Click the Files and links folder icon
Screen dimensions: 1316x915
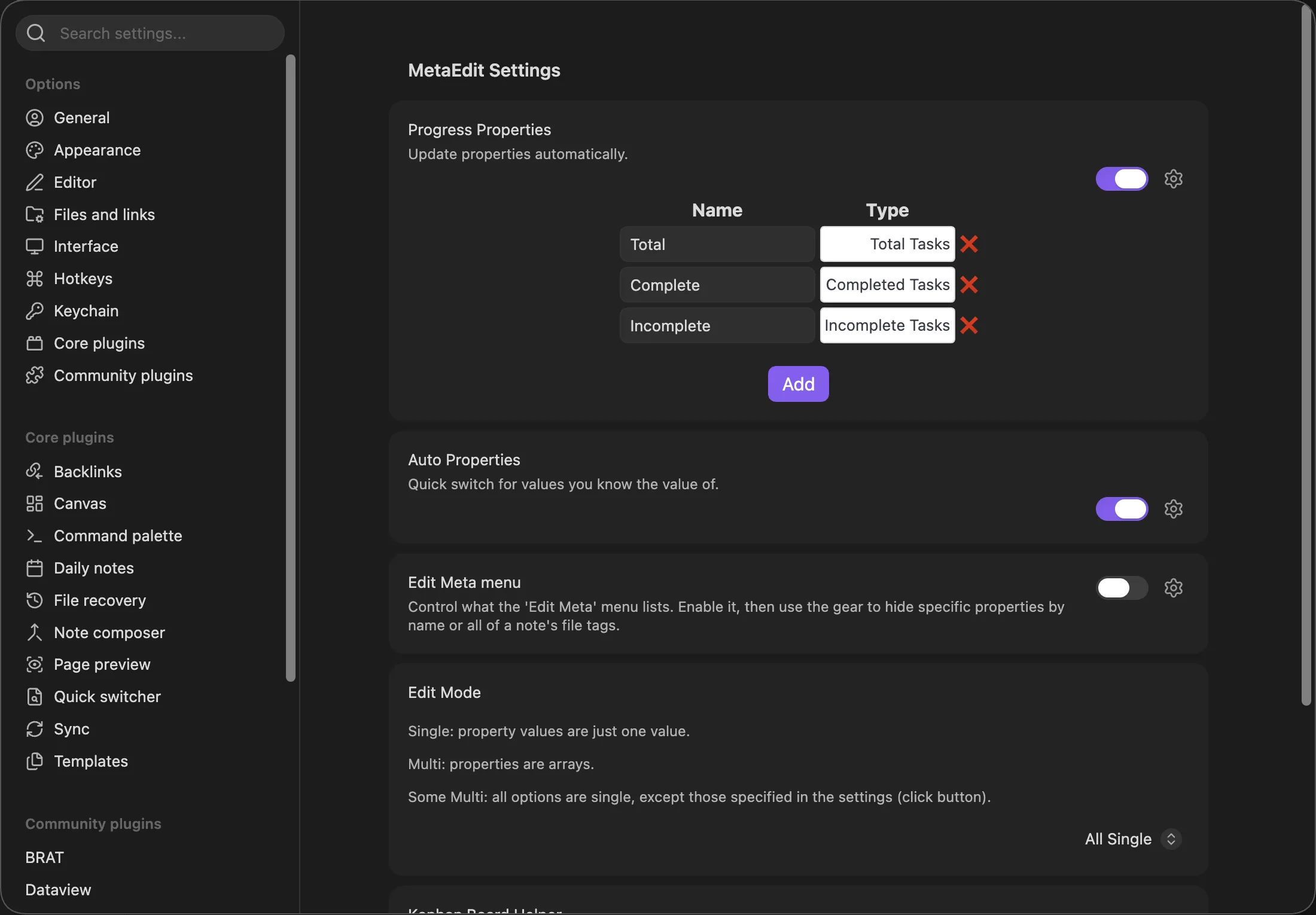click(35, 215)
